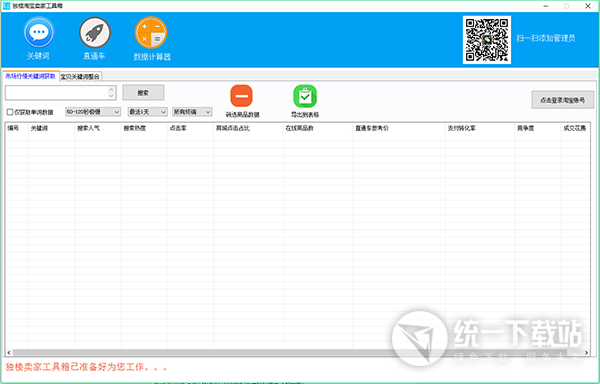The height and width of the screenshot is (384, 600).
Task: Click the 关键词 column header
Action: pyautogui.click(x=51, y=128)
